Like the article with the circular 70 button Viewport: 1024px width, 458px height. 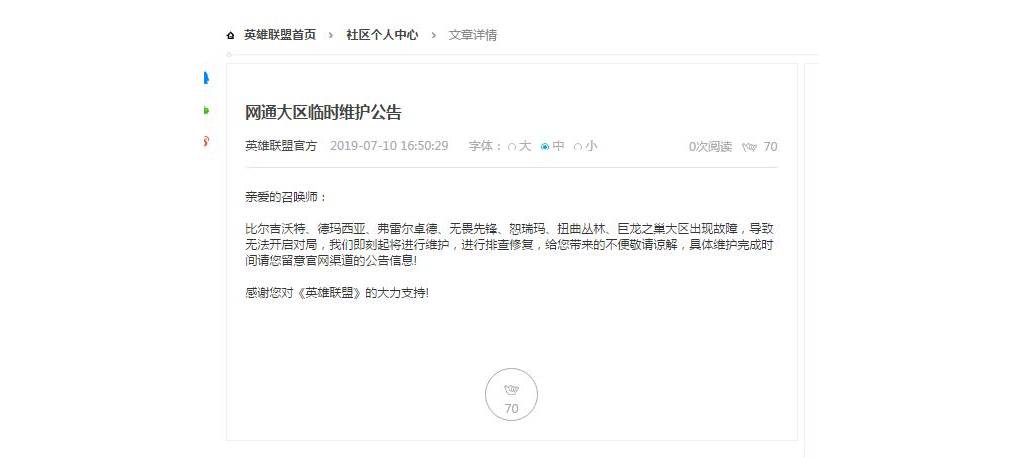click(x=511, y=395)
